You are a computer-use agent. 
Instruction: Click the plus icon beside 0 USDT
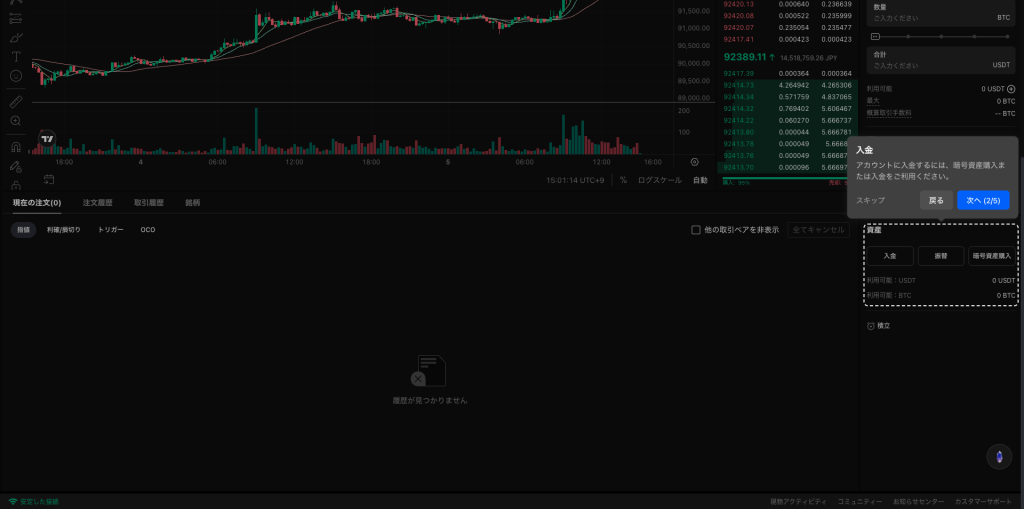(1011, 89)
